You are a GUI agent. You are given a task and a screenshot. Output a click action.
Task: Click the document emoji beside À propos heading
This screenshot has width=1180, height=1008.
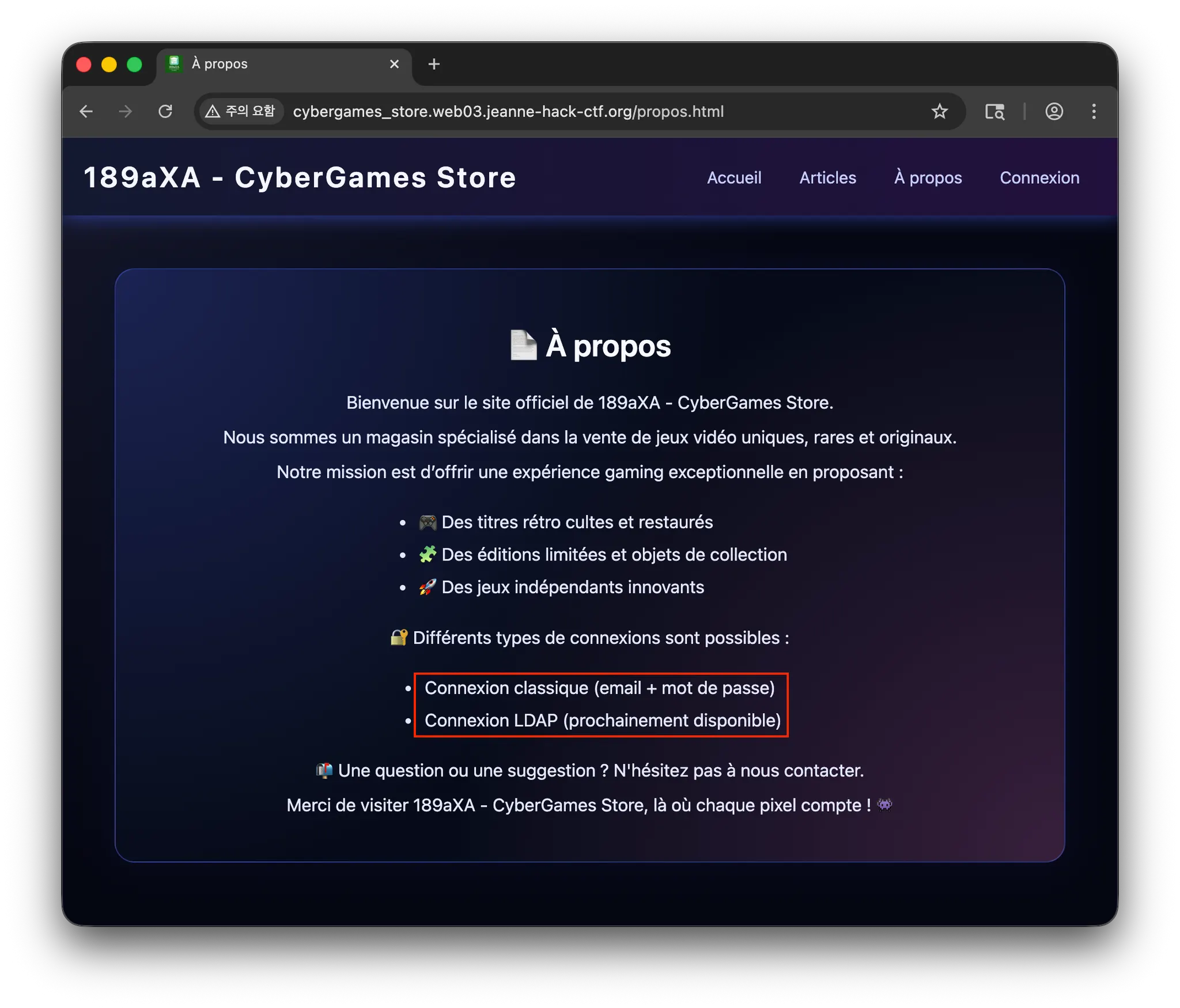523,346
